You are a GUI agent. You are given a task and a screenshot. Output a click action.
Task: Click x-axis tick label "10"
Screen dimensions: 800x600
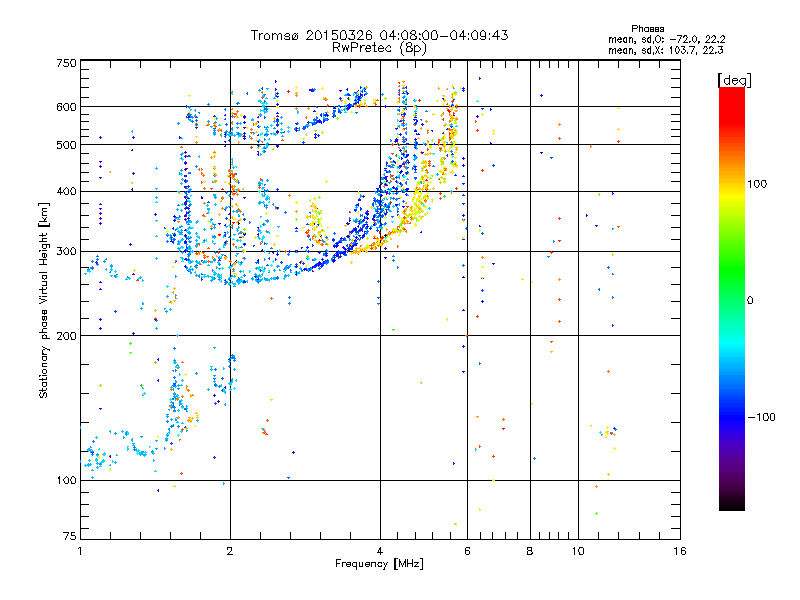[578, 551]
